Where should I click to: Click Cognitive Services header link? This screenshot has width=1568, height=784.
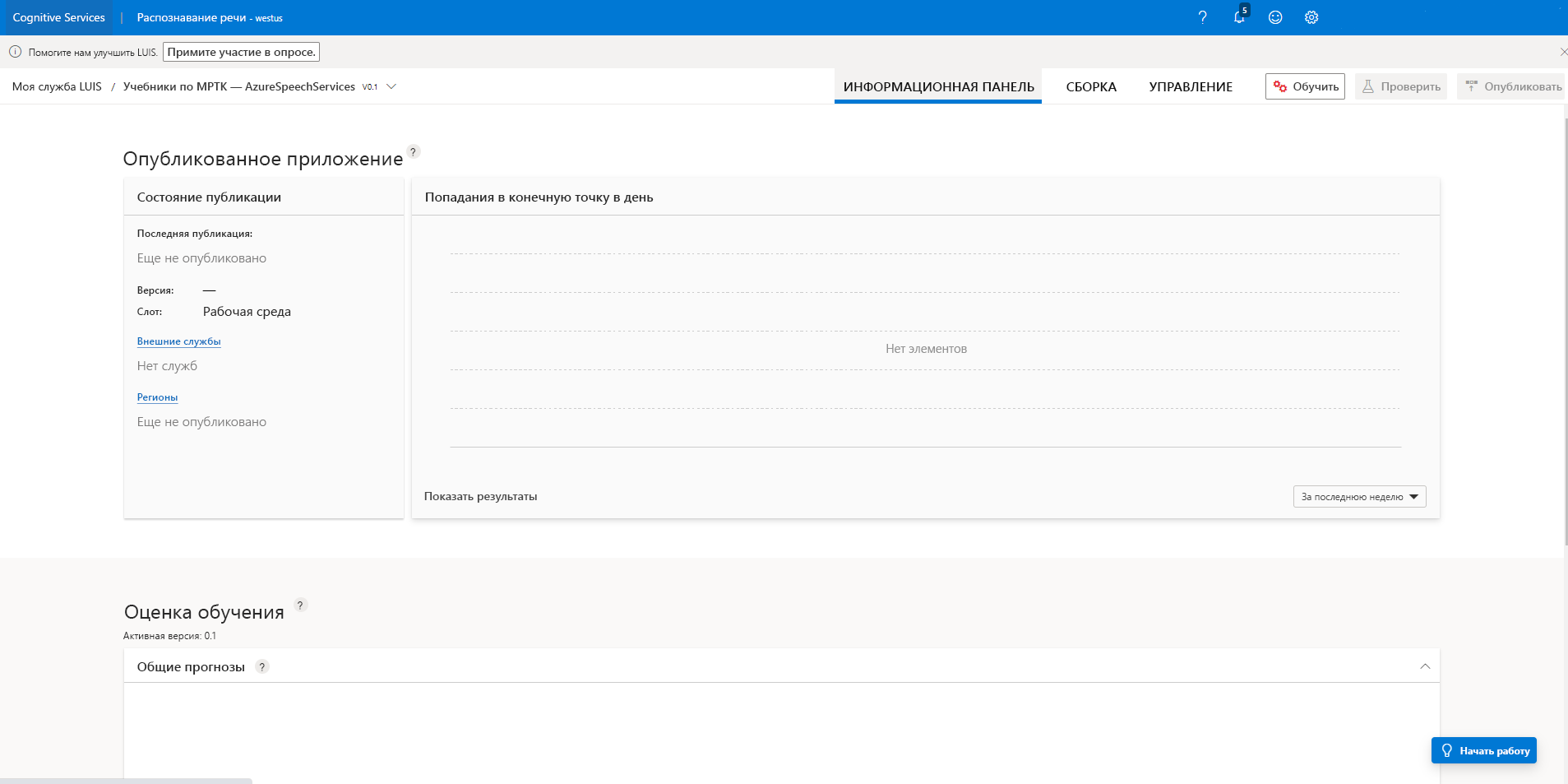click(59, 17)
